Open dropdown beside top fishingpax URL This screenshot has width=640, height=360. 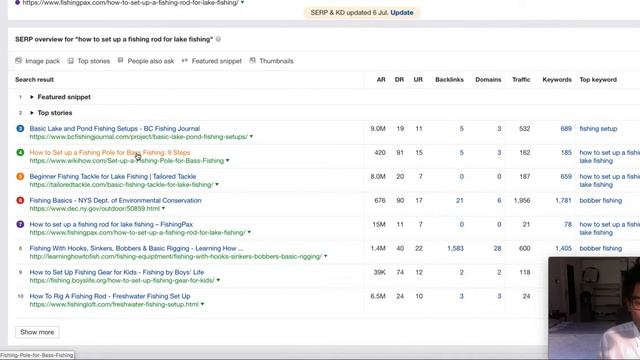(x=242, y=2)
